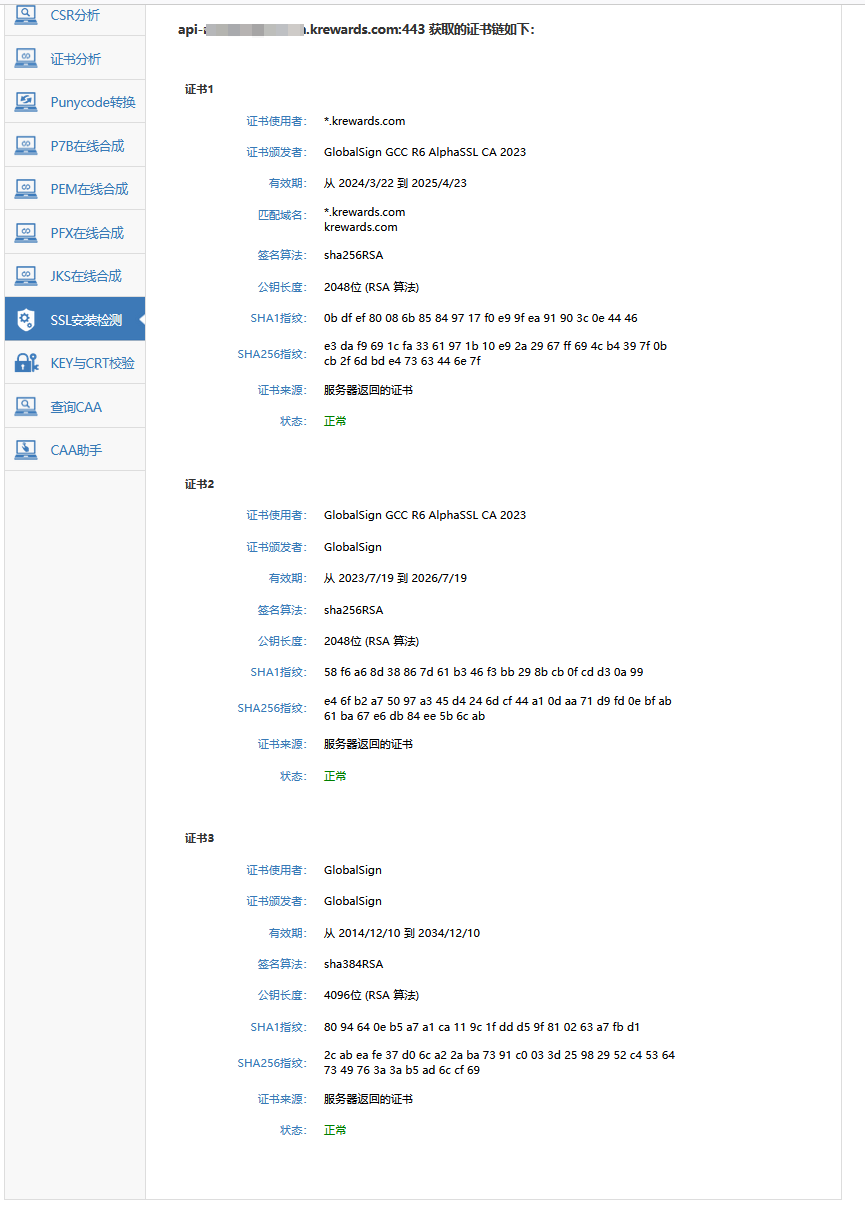Select the CAA助手 menu entry
The image size is (865, 1214).
click(75, 450)
